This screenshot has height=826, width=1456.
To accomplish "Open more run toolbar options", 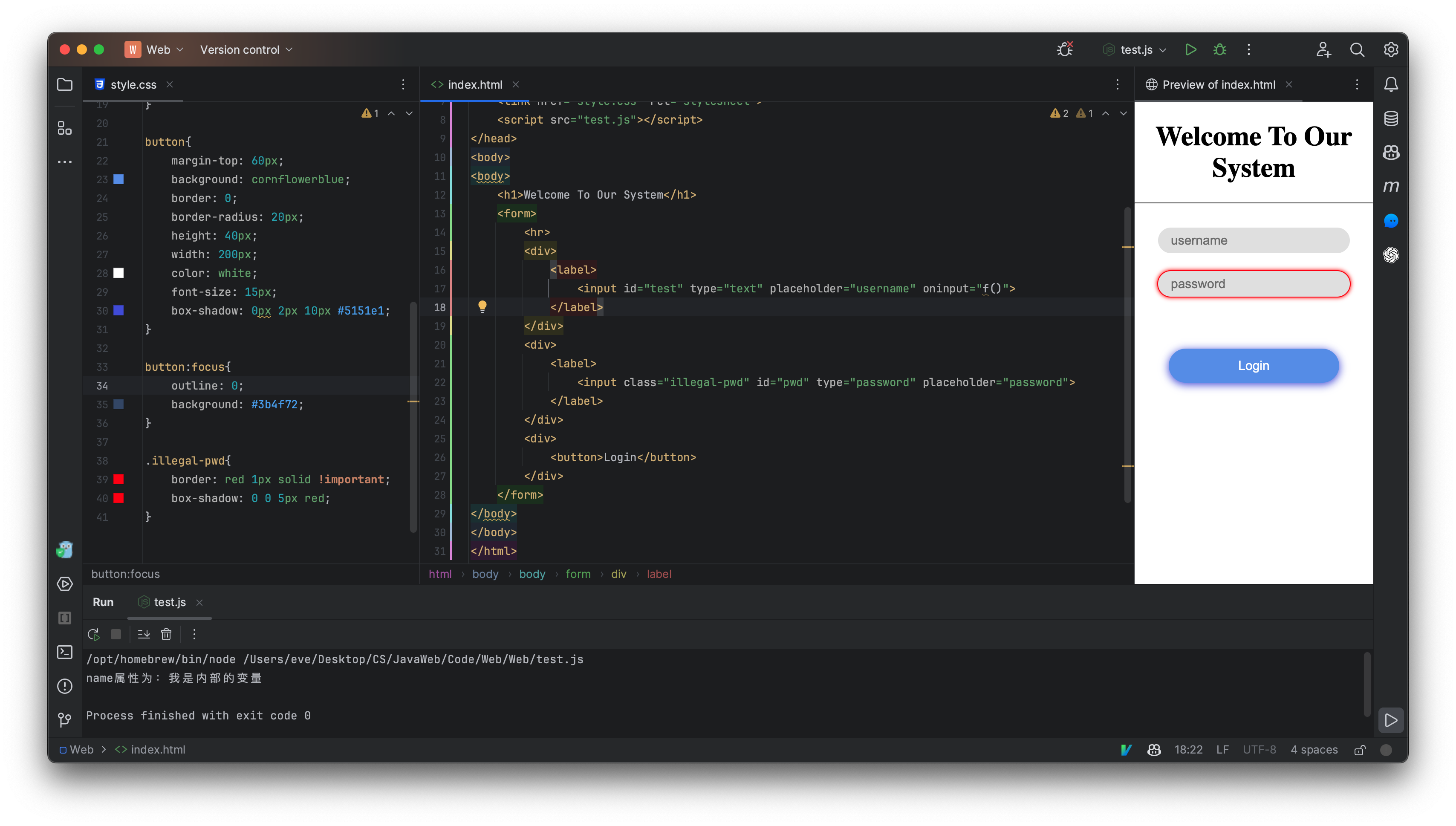I will (x=194, y=634).
